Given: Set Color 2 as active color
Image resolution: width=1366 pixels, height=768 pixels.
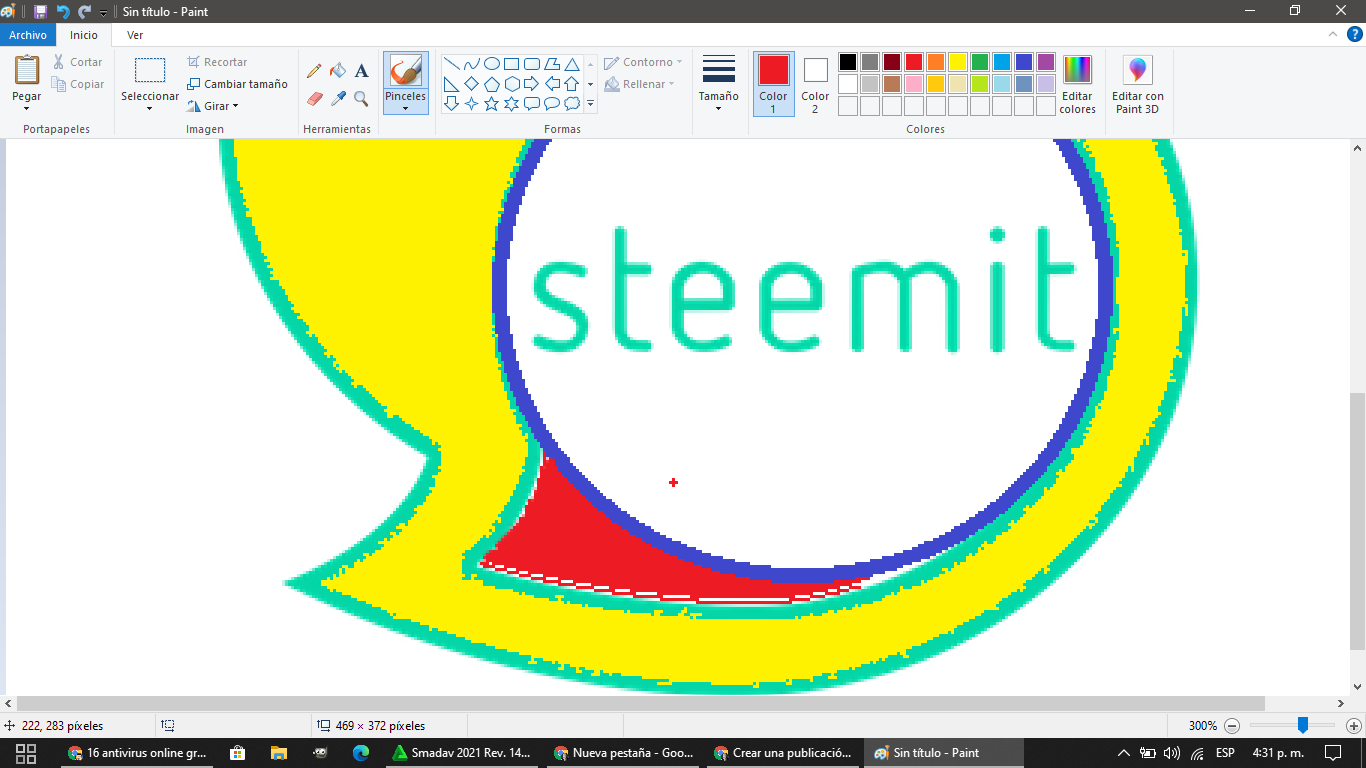Looking at the screenshot, I should [x=815, y=84].
